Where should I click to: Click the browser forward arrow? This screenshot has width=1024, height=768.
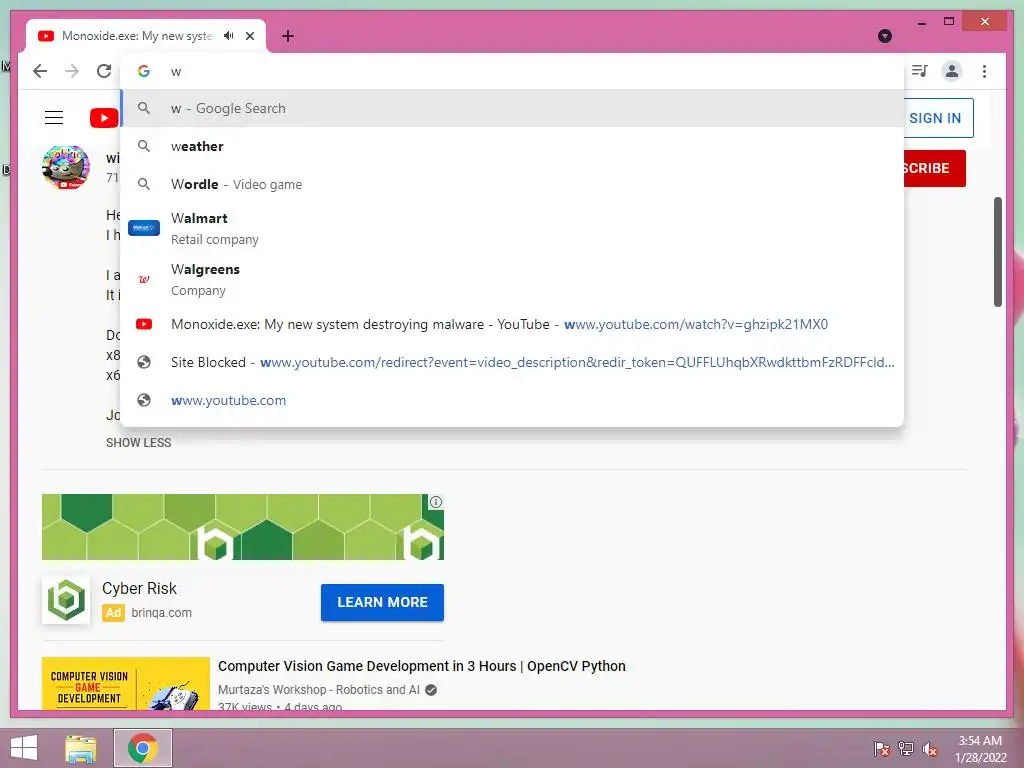(x=72, y=71)
